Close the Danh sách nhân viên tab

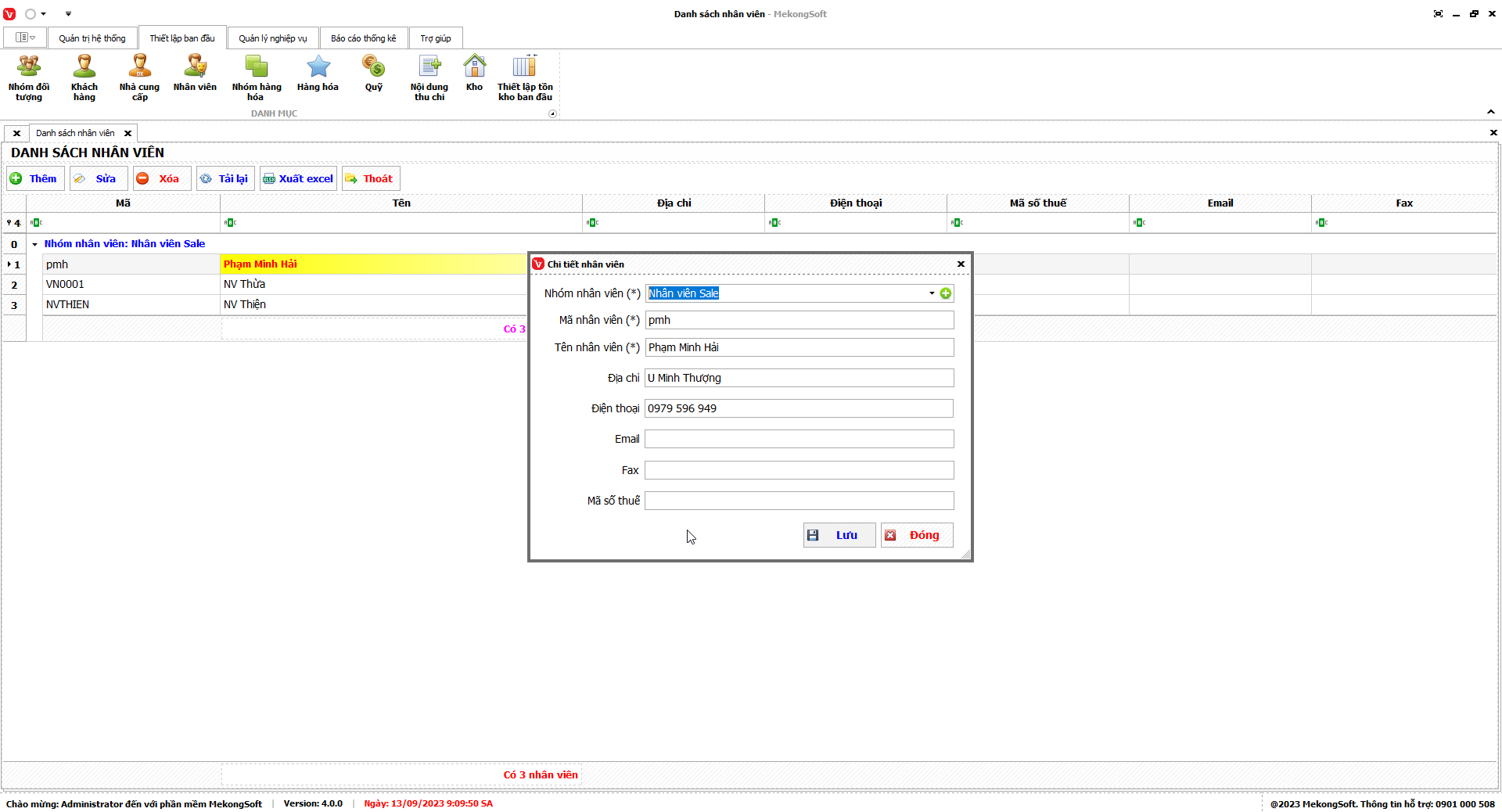point(128,133)
